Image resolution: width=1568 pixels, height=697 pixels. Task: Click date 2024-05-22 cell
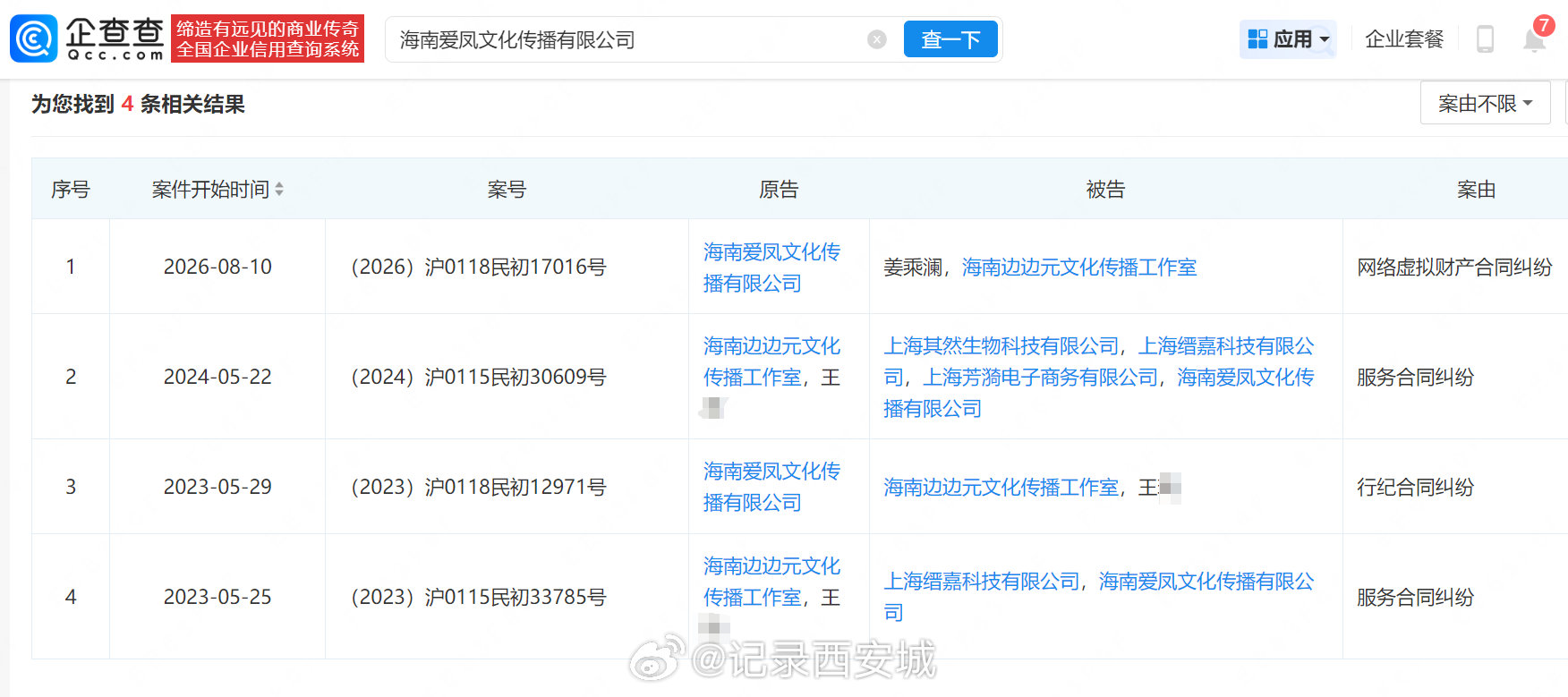click(x=217, y=377)
